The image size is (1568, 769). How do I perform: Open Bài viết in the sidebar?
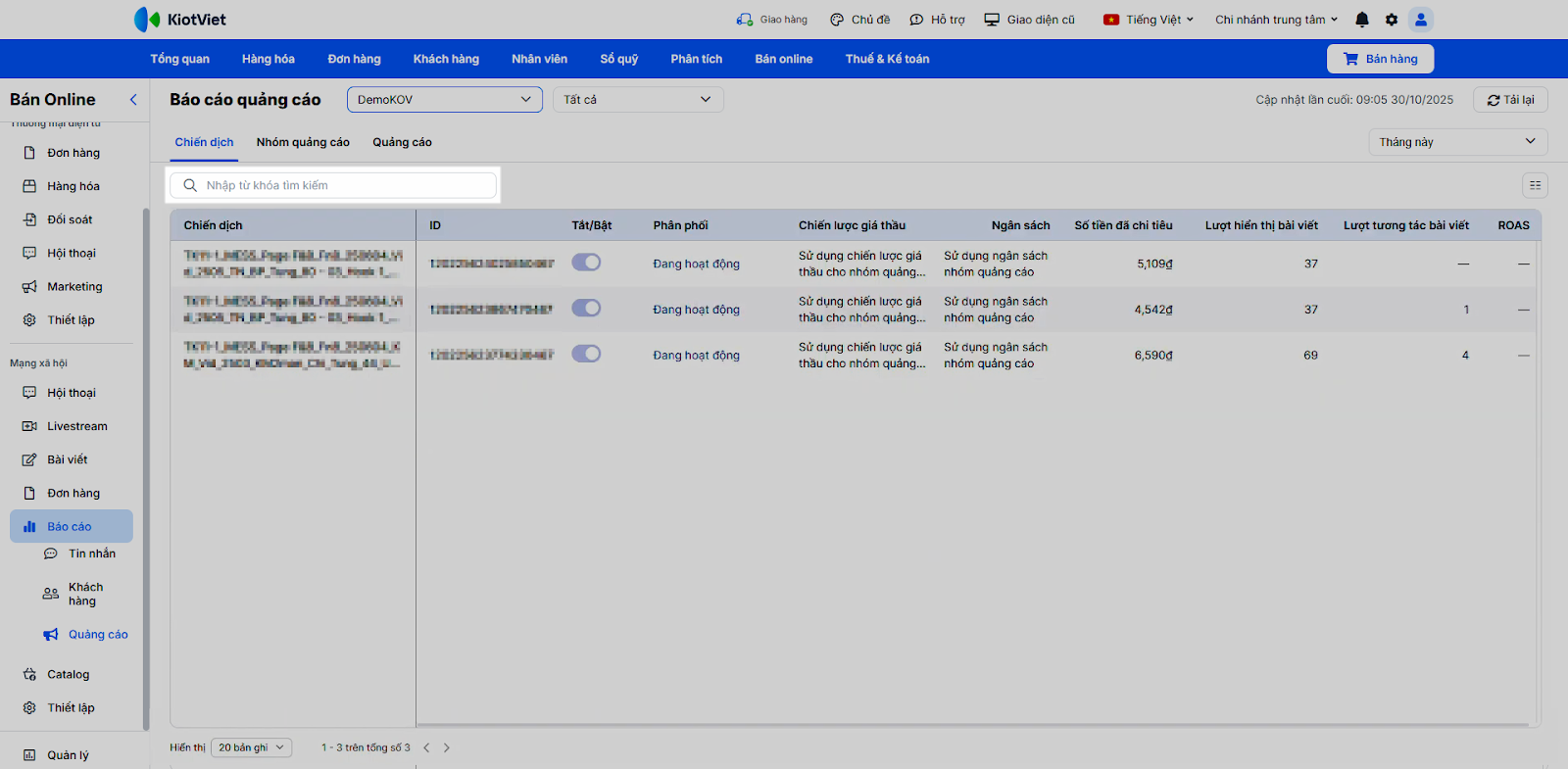point(67,459)
